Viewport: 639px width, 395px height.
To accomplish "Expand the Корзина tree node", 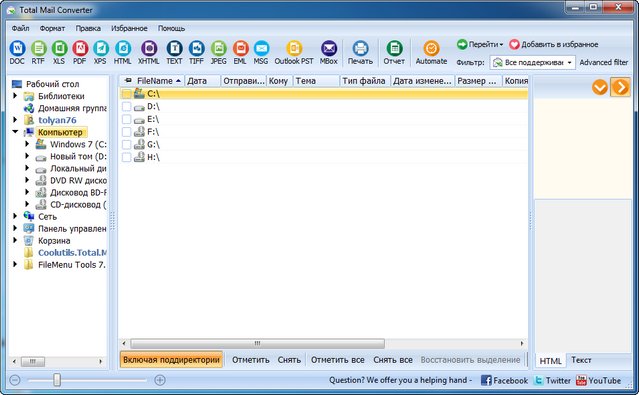I will pyautogui.click(x=15, y=240).
